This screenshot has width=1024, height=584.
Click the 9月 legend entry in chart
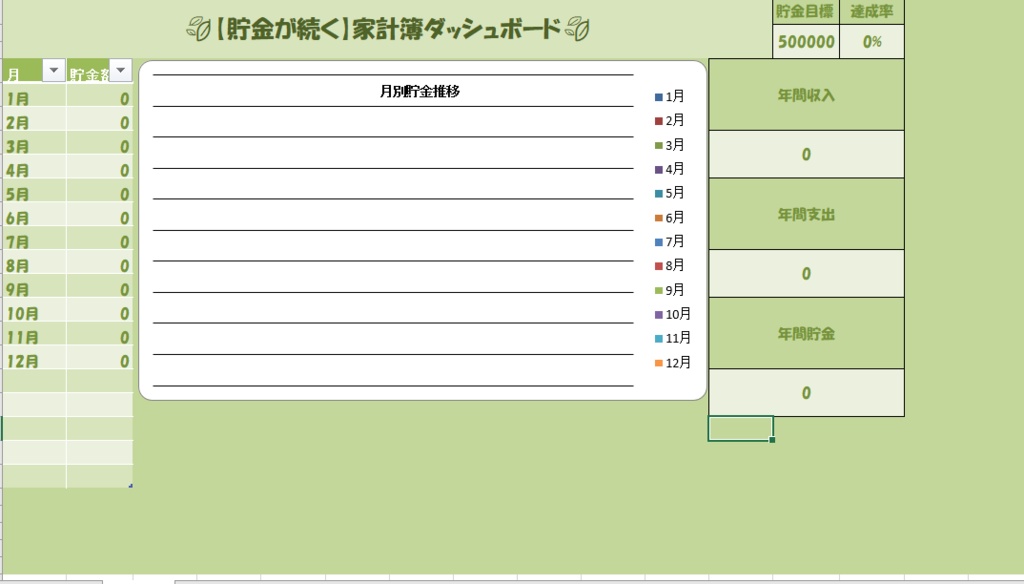click(x=669, y=290)
